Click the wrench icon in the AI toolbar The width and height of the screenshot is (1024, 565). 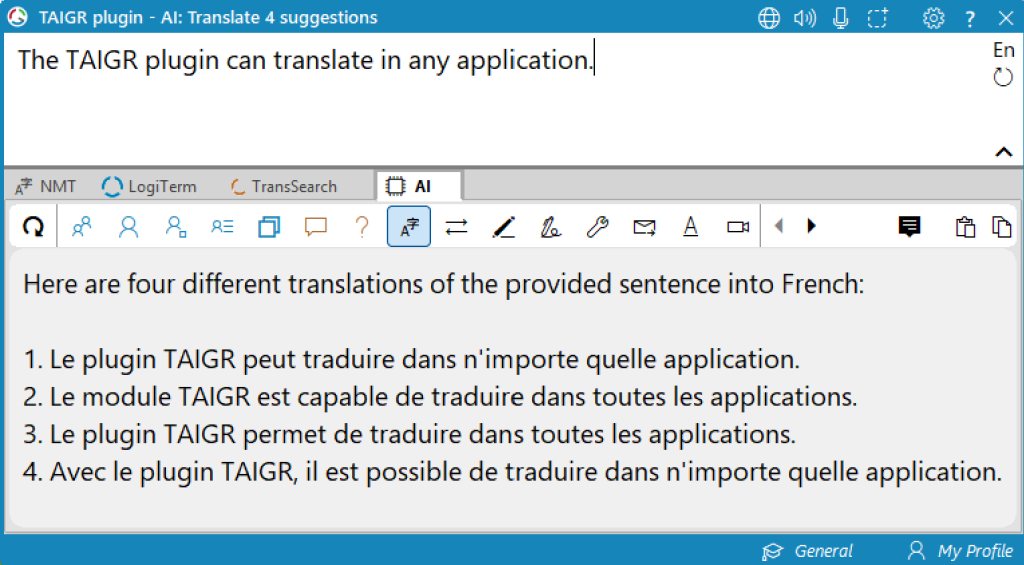[597, 227]
